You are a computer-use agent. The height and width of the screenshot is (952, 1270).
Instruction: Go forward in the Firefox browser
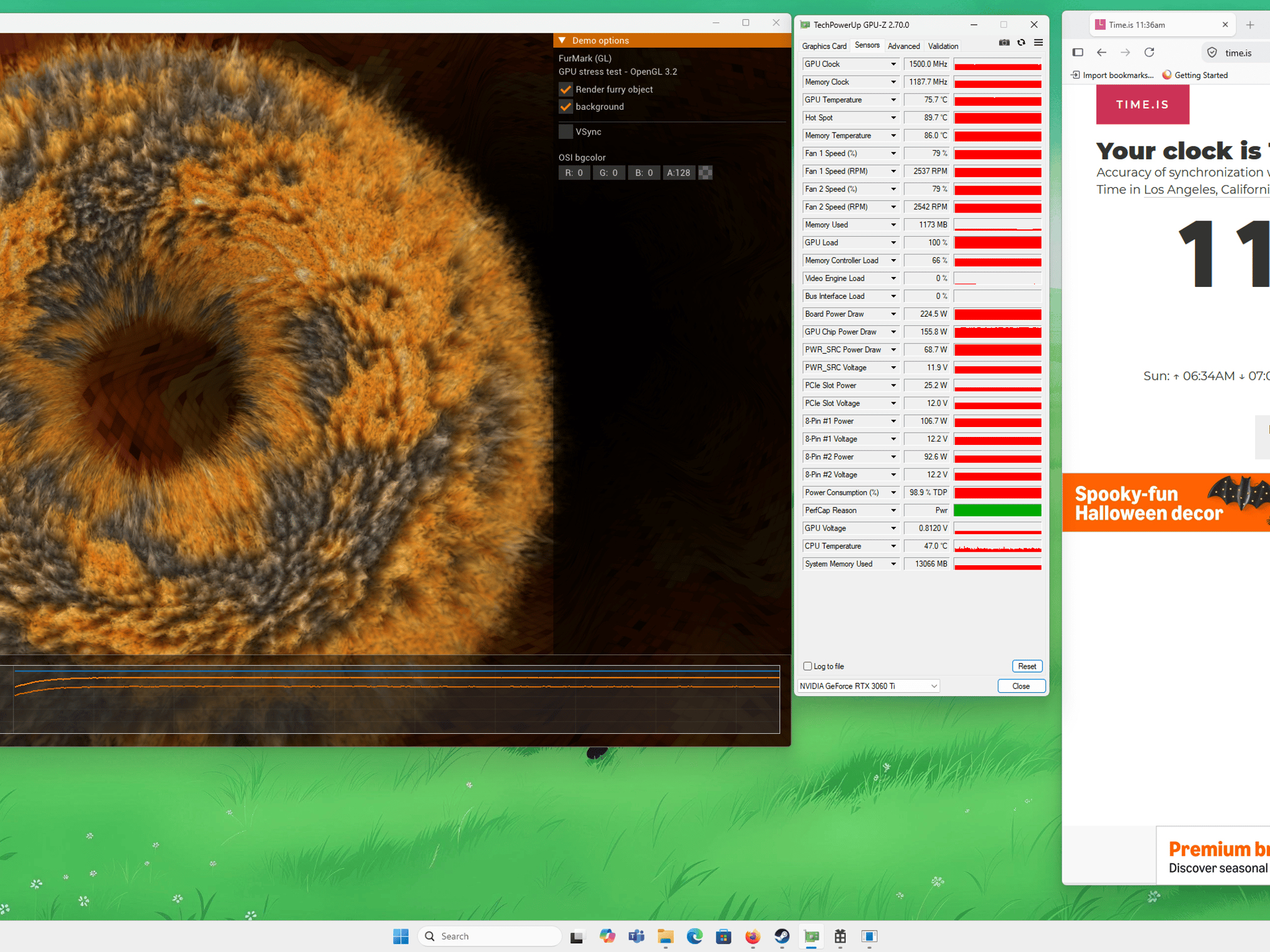1126,53
